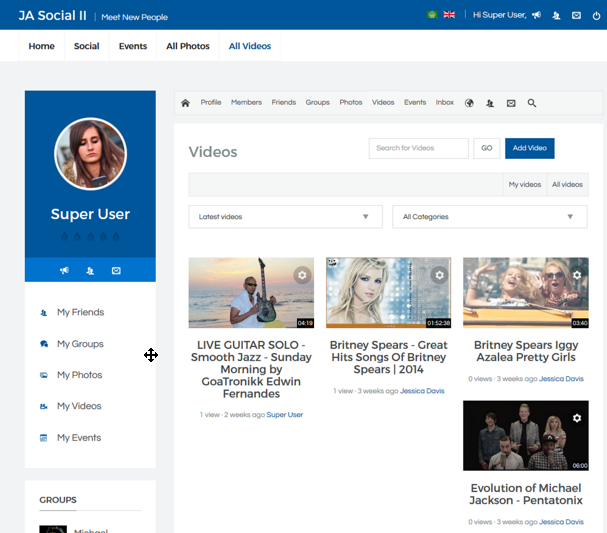607x533 pixels.
Task: Open friend requests icon in top header
Action: [556, 15]
